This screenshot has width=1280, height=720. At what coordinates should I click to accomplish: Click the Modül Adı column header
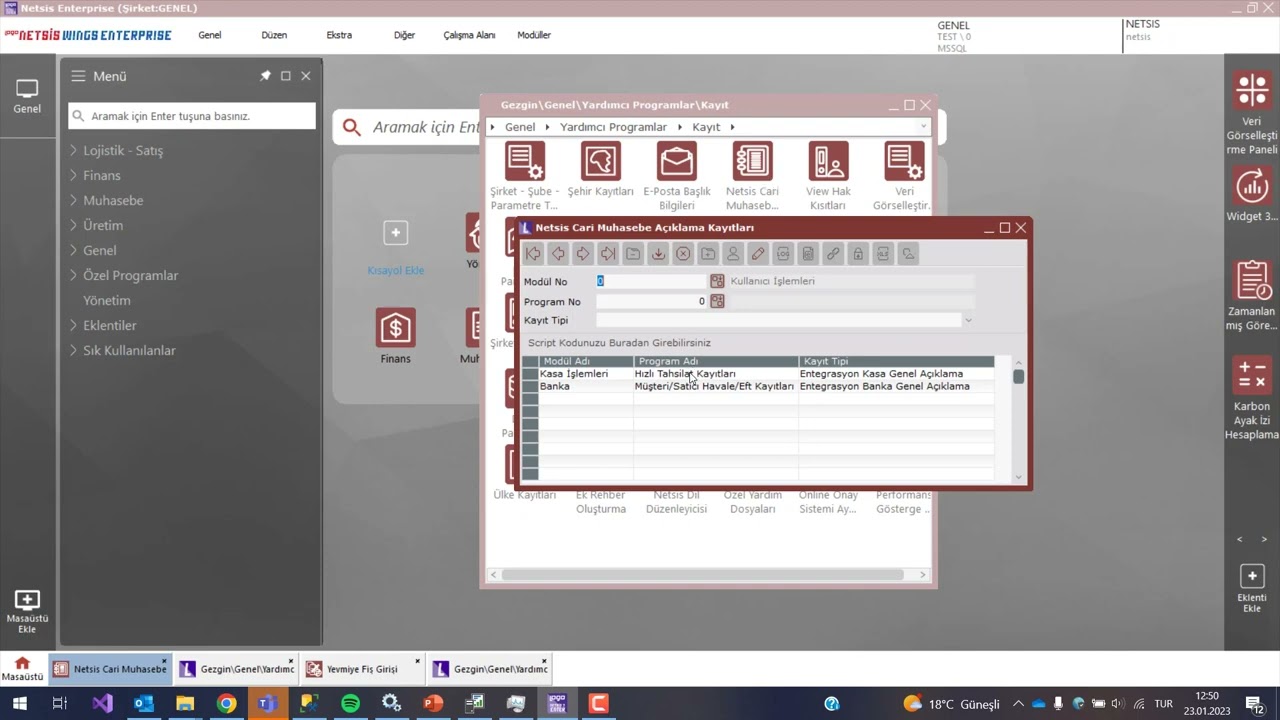coord(586,361)
